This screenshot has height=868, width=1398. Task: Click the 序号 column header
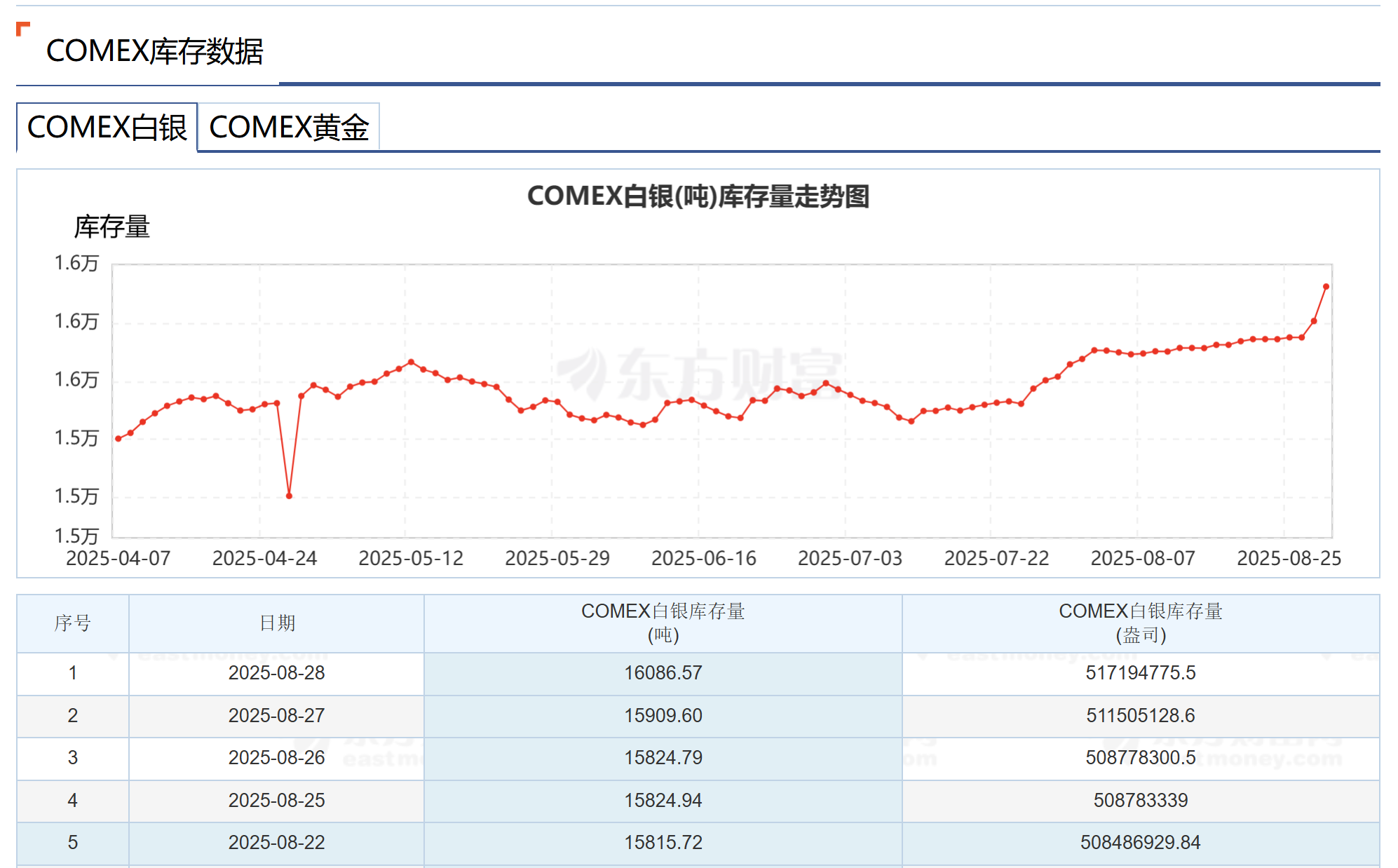(x=72, y=623)
